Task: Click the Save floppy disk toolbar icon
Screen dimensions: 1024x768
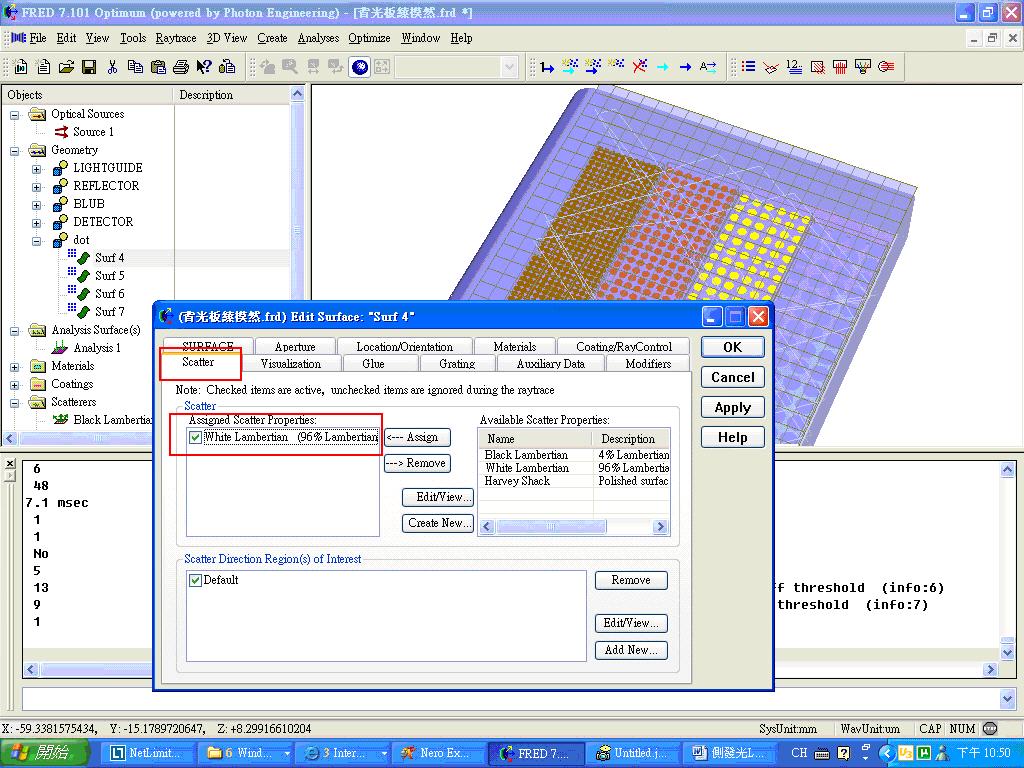Action: (89, 67)
